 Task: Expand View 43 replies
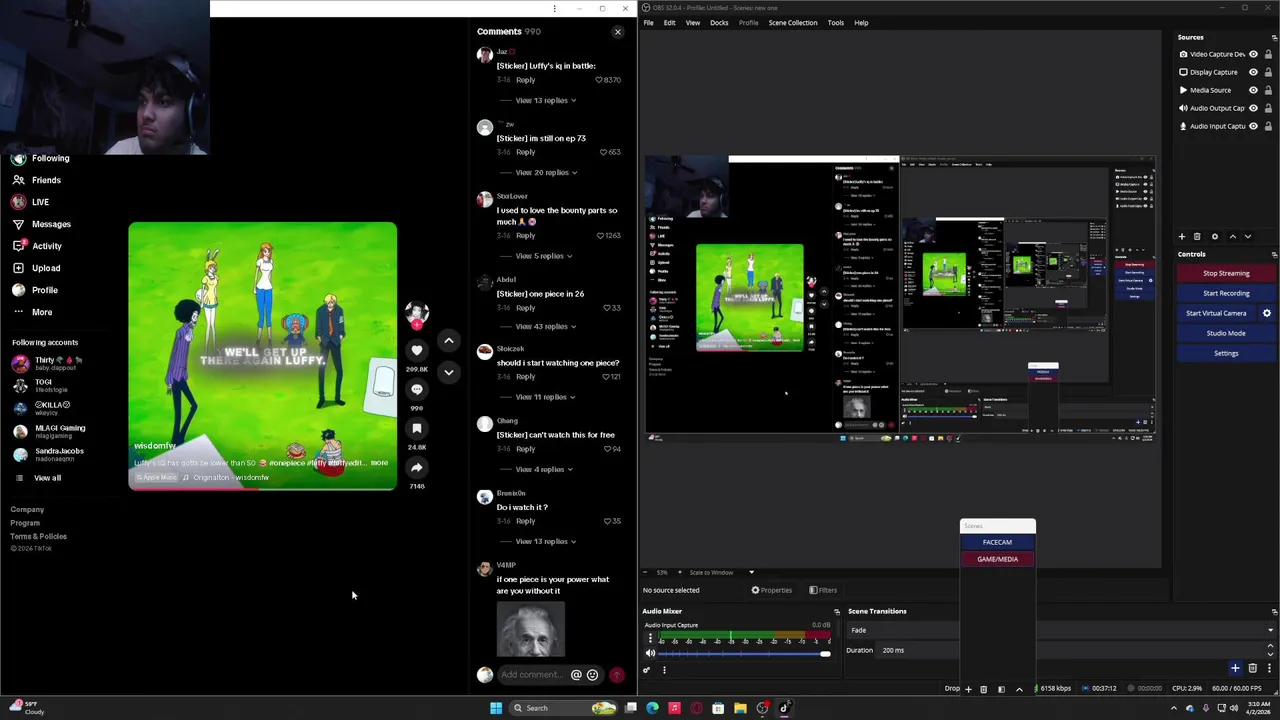tap(546, 326)
